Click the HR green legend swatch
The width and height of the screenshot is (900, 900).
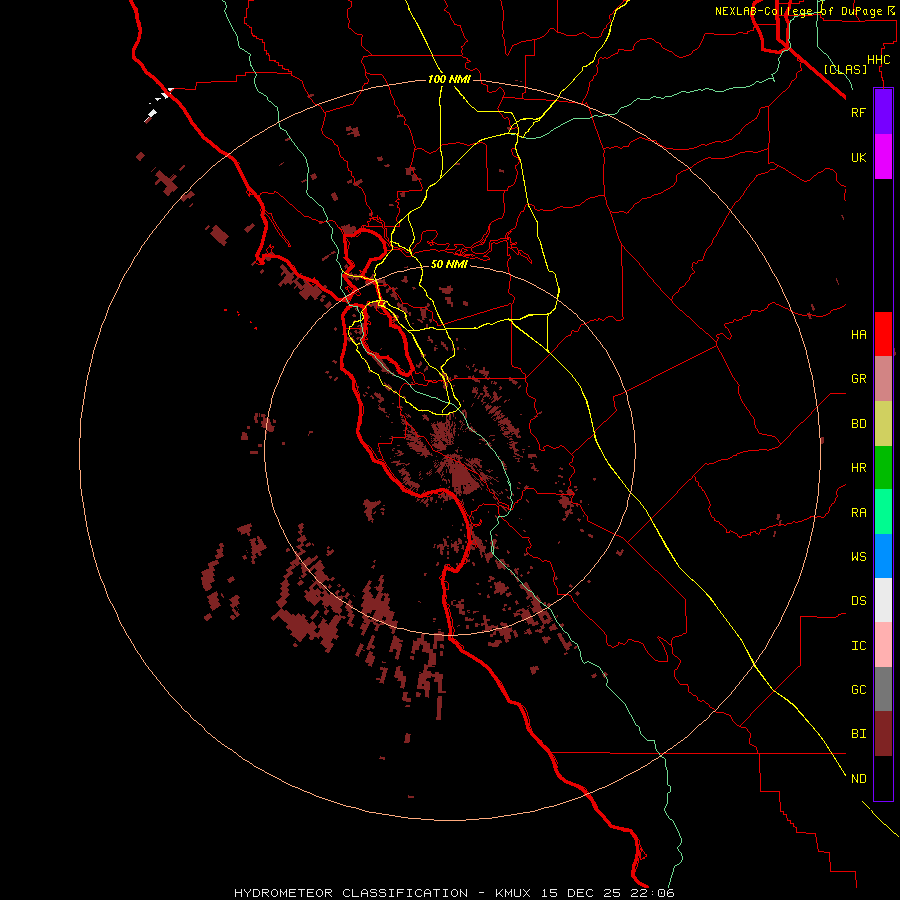883,468
